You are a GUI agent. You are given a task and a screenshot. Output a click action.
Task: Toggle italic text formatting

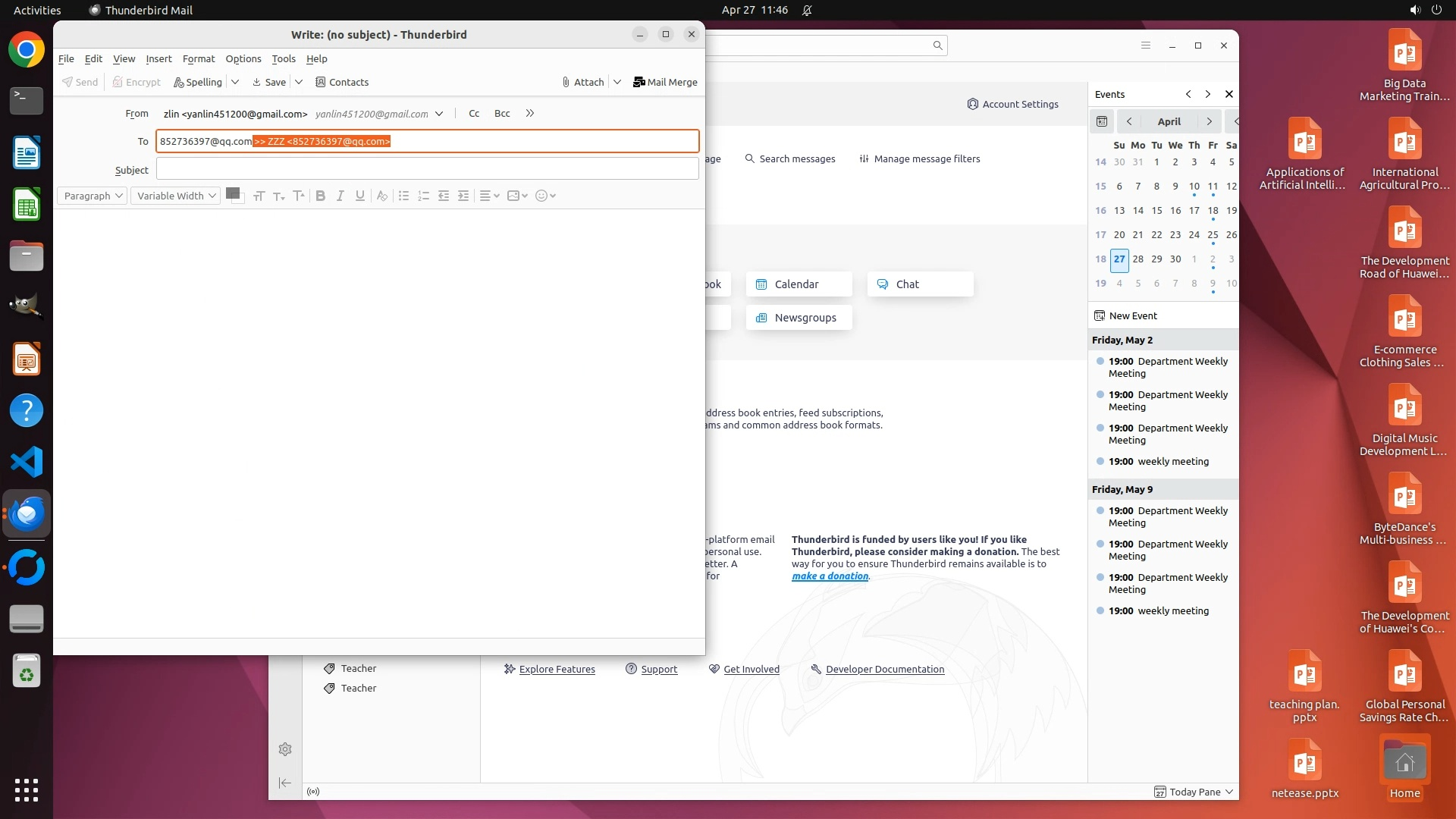(x=340, y=196)
